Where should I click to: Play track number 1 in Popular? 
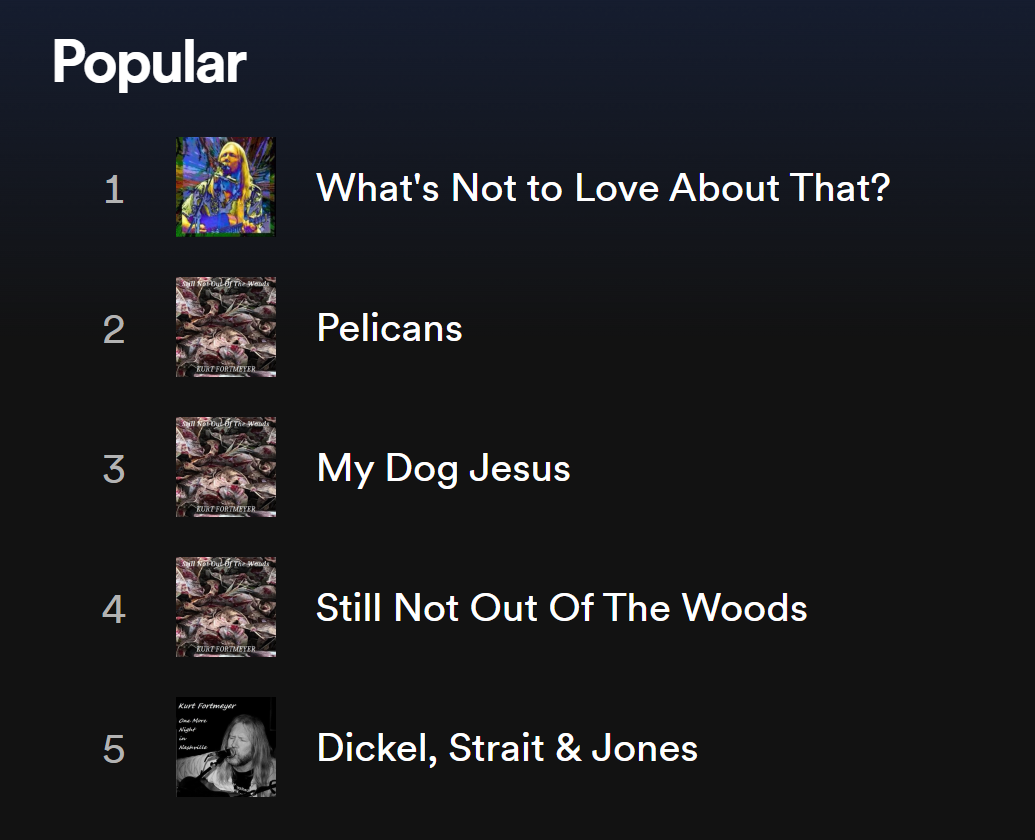[x=114, y=189]
